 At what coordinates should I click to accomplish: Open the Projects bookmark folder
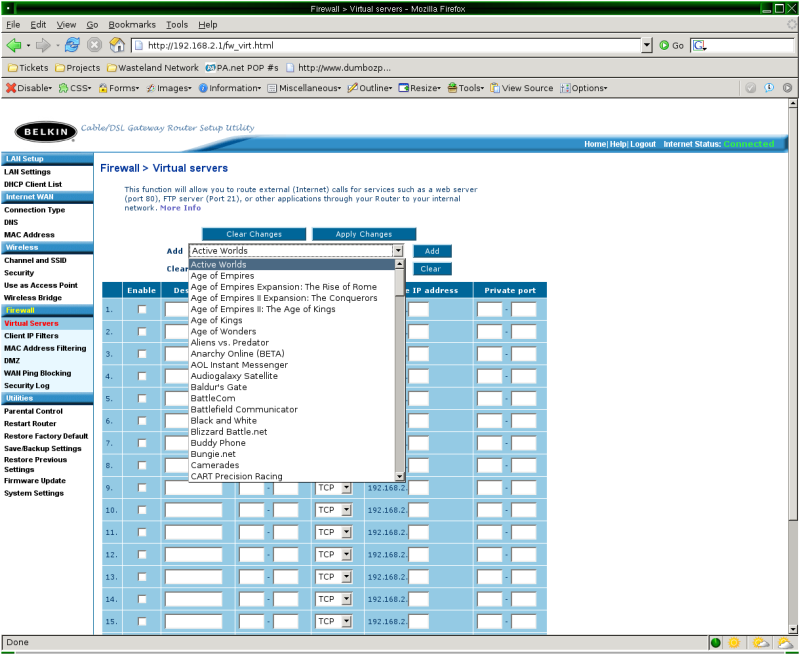[x=78, y=68]
